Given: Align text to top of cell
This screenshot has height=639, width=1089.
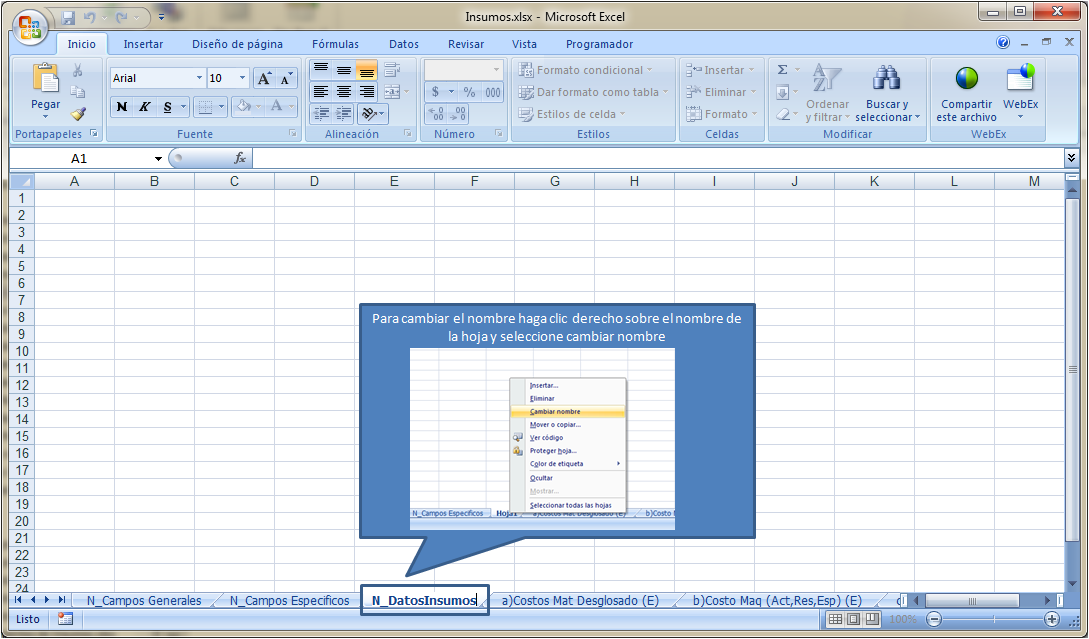Looking at the screenshot, I should [320, 69].
